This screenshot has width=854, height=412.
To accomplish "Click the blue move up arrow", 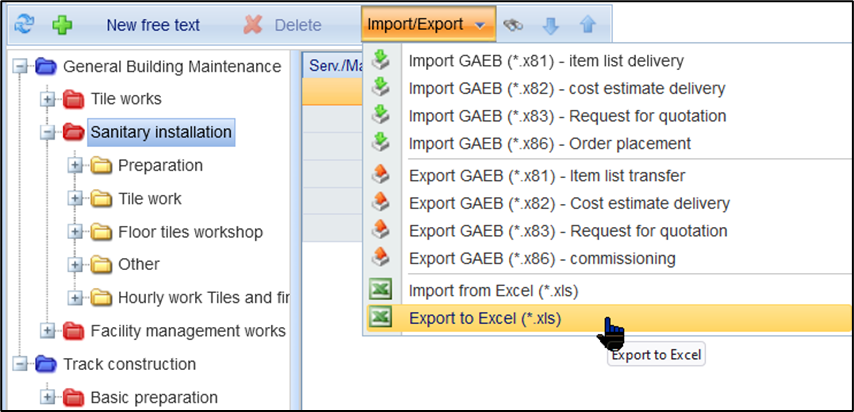I will tap(587, 24).
